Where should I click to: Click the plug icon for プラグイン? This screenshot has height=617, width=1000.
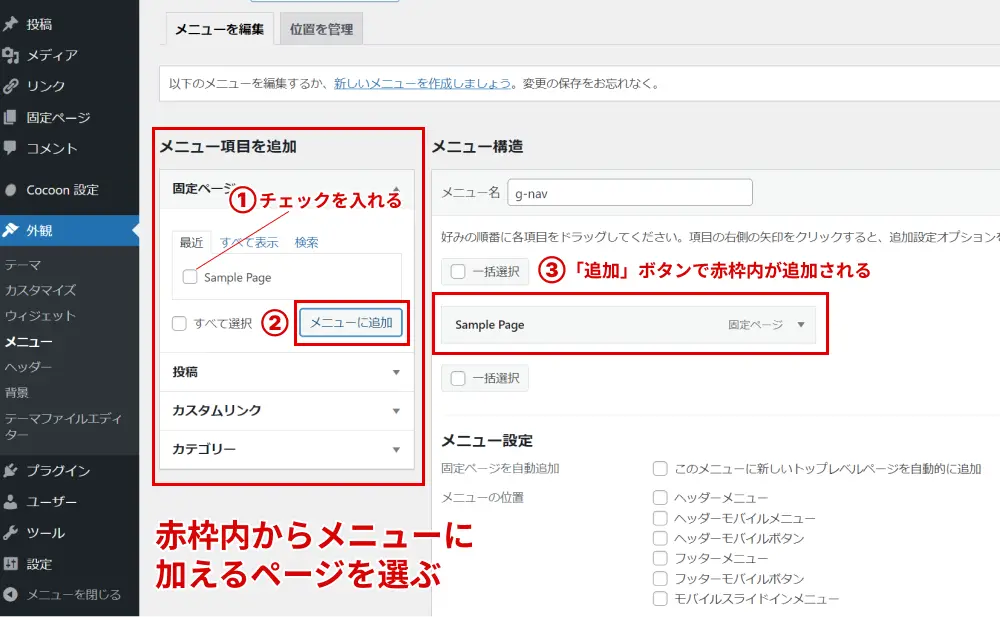click(x=10, y=470)
